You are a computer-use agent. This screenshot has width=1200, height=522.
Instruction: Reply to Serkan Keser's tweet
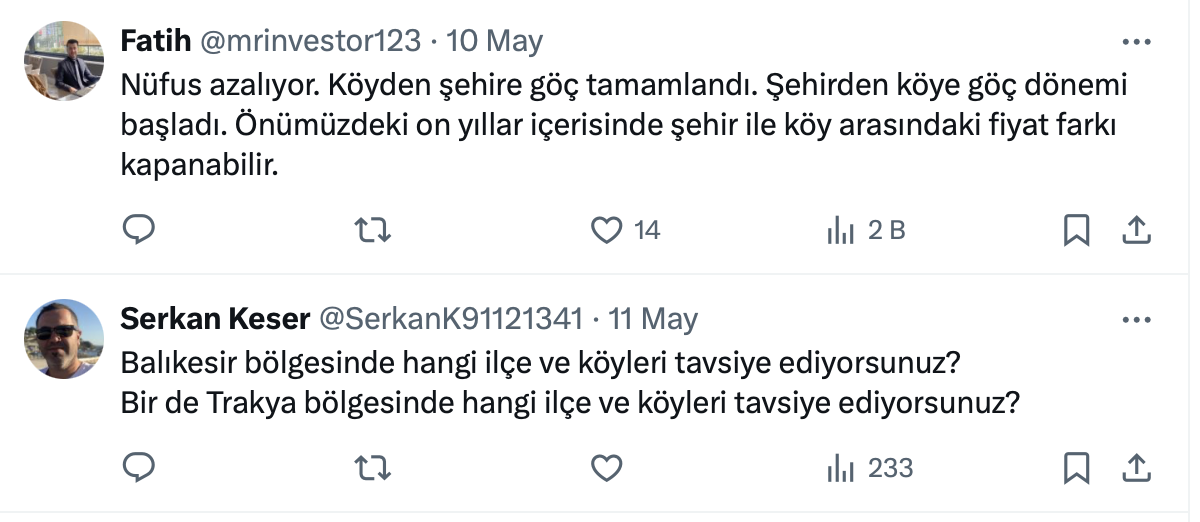[x=139, y=467]
